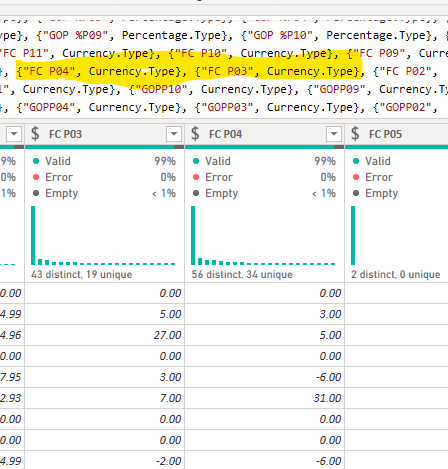This screenshot has height=469, width=448.
Task: Select the 5.00 cell in FC P04
Action: pyautogui.click(x=264, y=335)
